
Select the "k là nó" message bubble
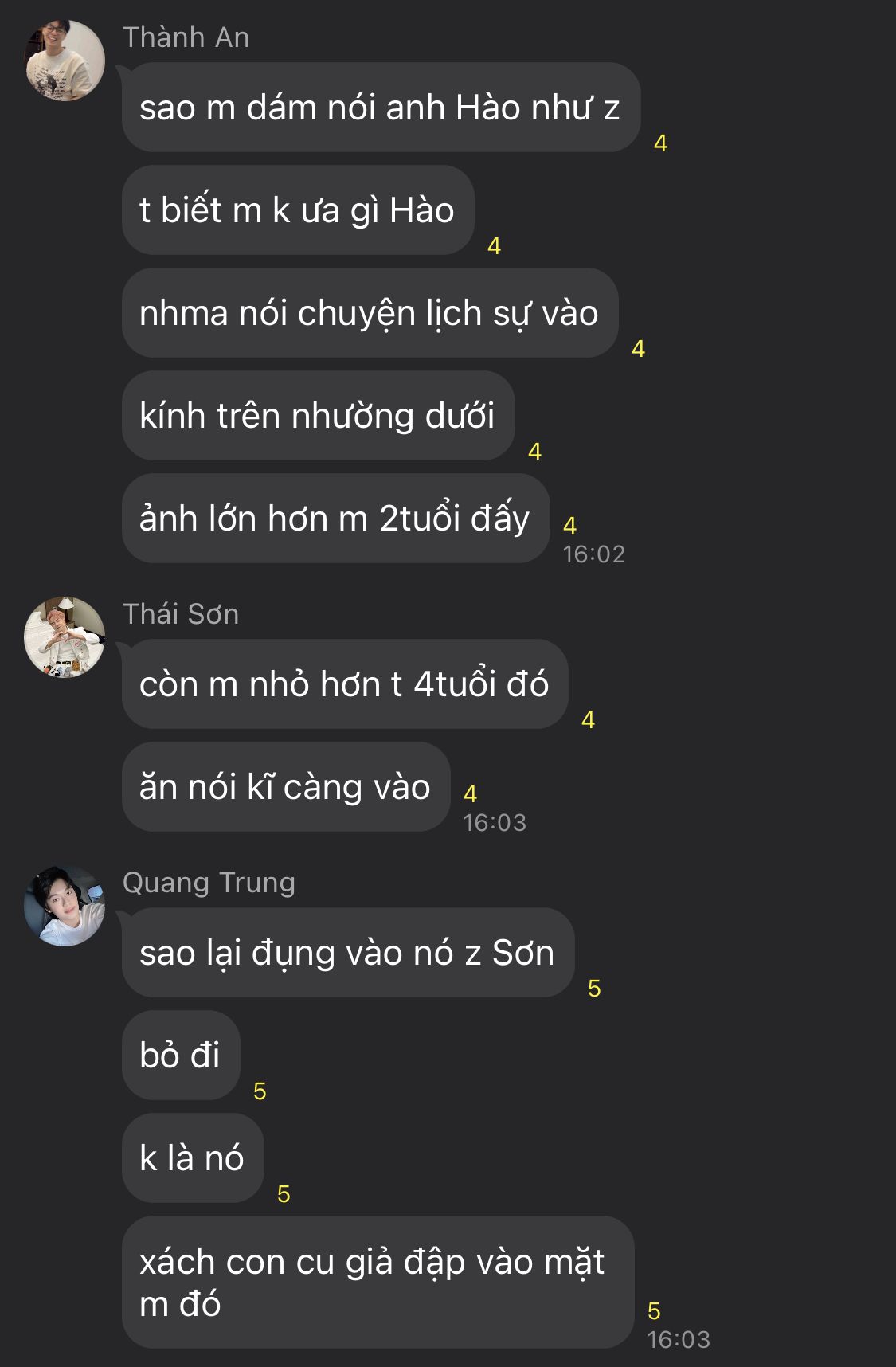click(193, 1158)
